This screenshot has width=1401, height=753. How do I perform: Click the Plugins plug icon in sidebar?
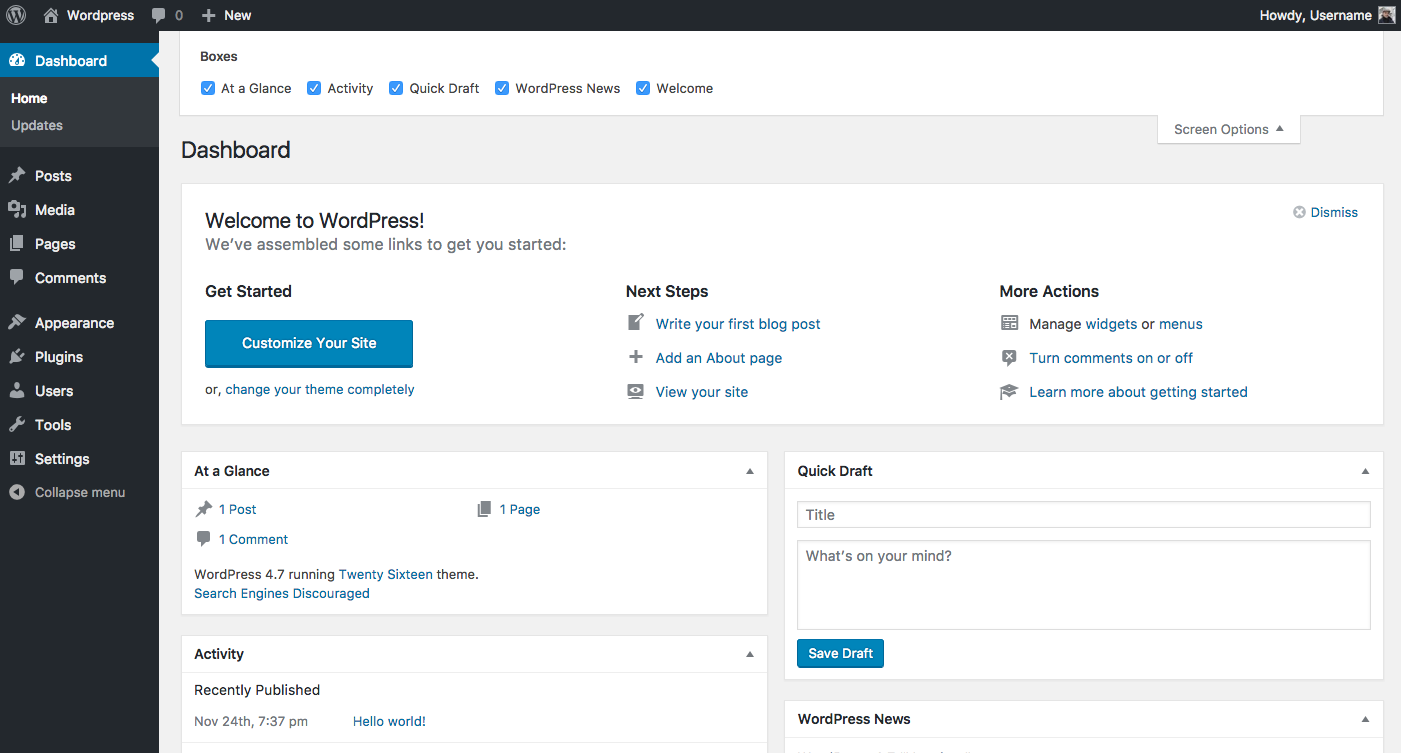coord(17,357)
